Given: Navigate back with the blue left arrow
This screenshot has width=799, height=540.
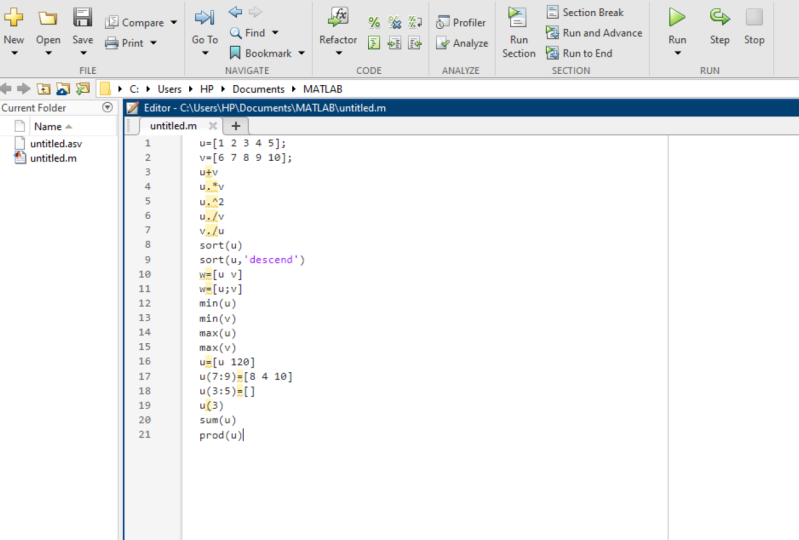Looking at the screenshot, I should (x=235, y=12).
